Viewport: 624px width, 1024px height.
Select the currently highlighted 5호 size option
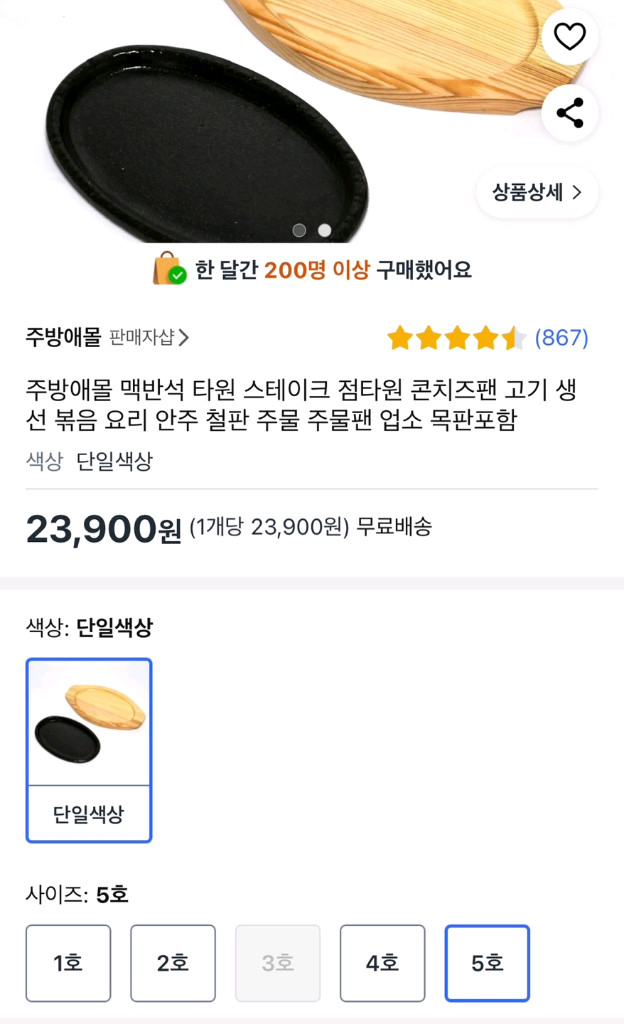(487, 962)
